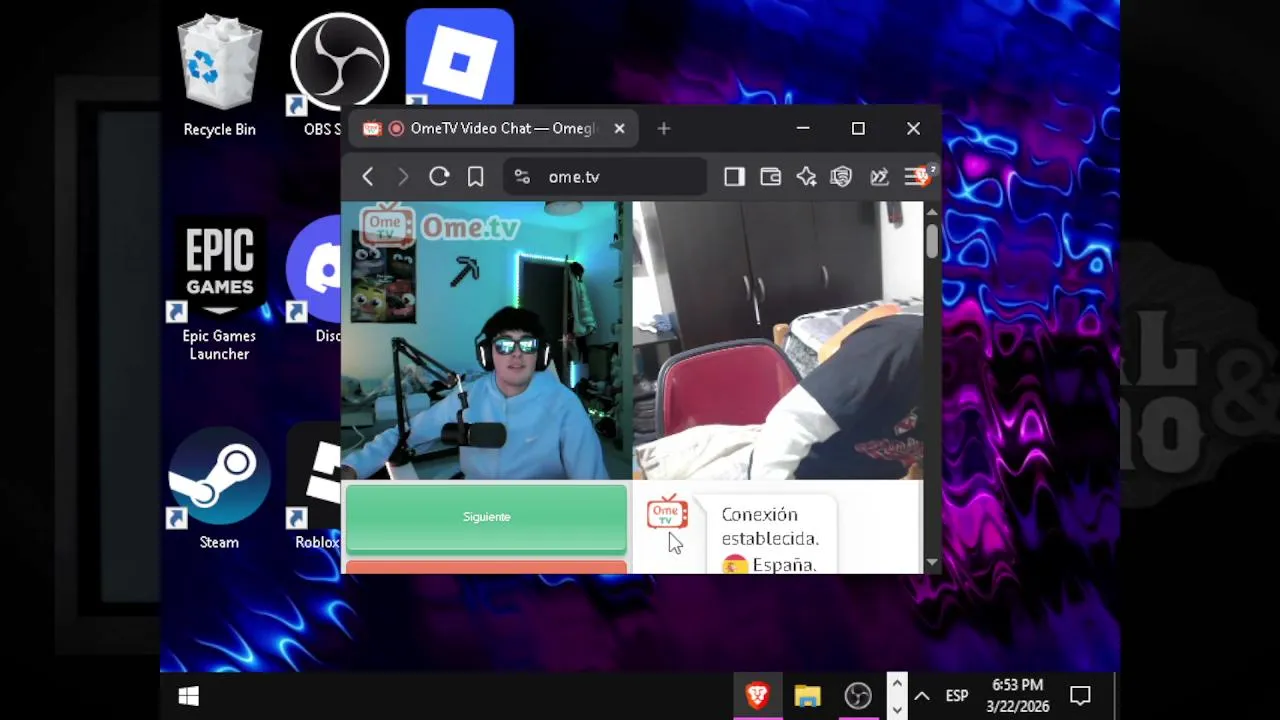Viewport: 1280px width, 720px height.
Task: Click the OmeTV icon in chat message
Action: pyautogui.click(x=667, y=513)
